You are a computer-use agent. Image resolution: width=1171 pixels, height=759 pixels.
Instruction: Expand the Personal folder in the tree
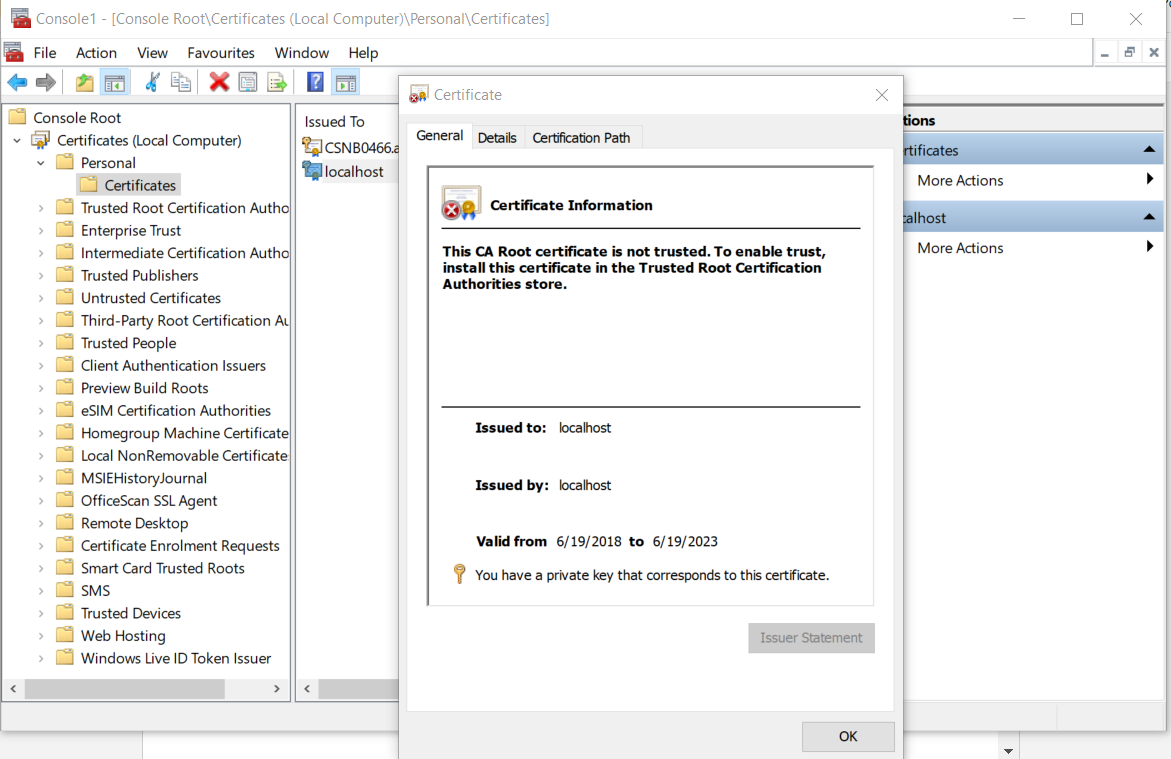pos(40,162)
